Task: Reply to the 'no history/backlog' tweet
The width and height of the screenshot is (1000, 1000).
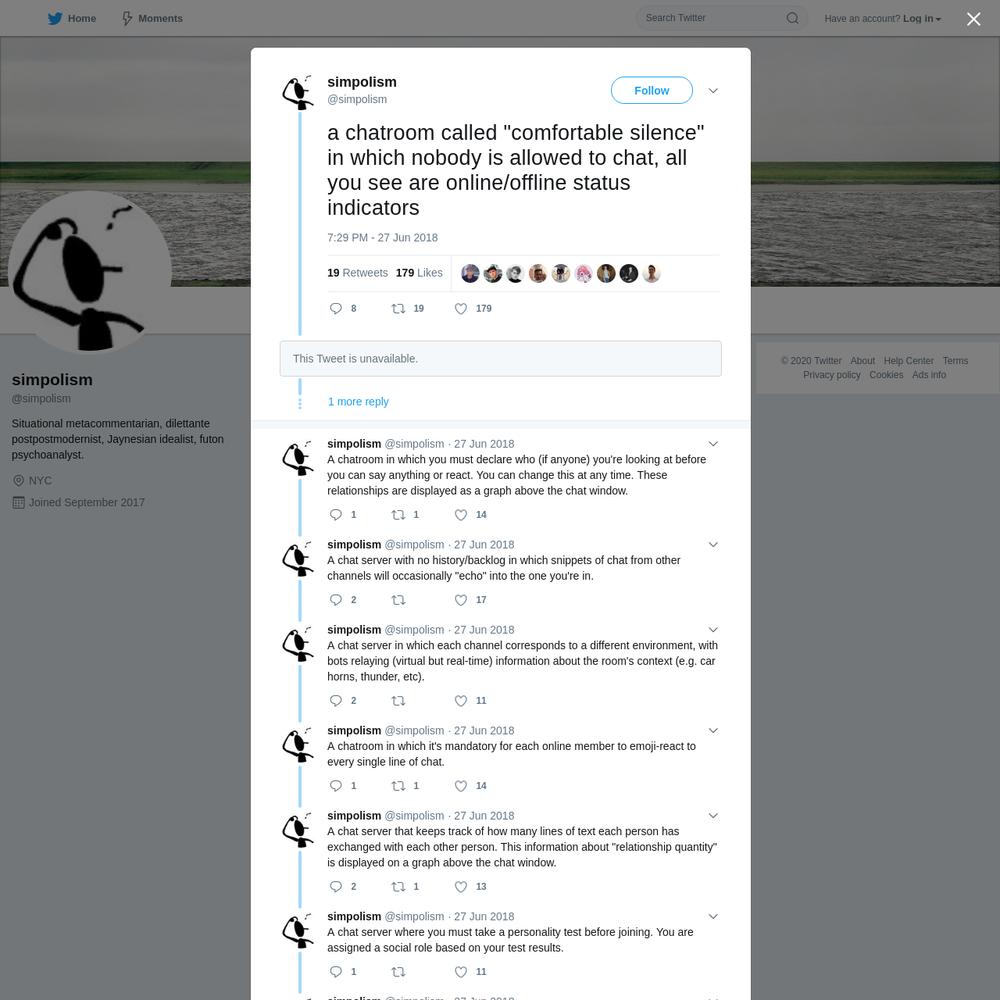Action: click(x=336, y=600)
